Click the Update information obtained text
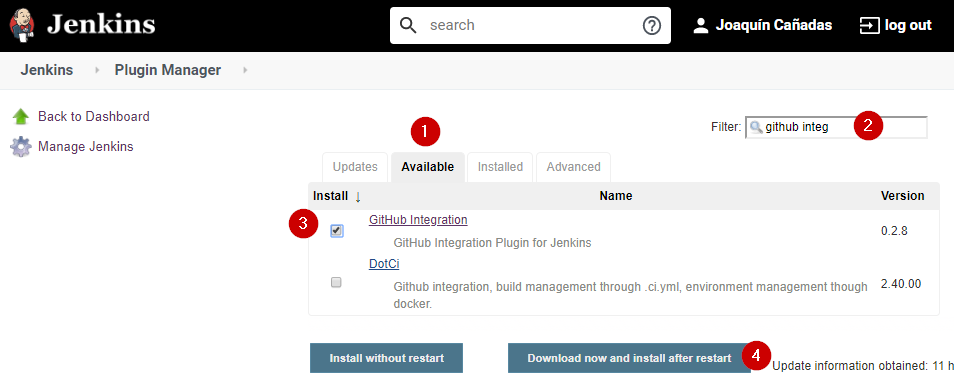 863,366
